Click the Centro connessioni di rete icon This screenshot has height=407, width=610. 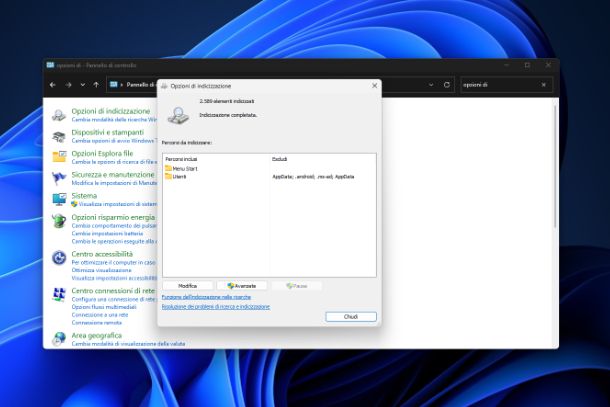point(59,295)
